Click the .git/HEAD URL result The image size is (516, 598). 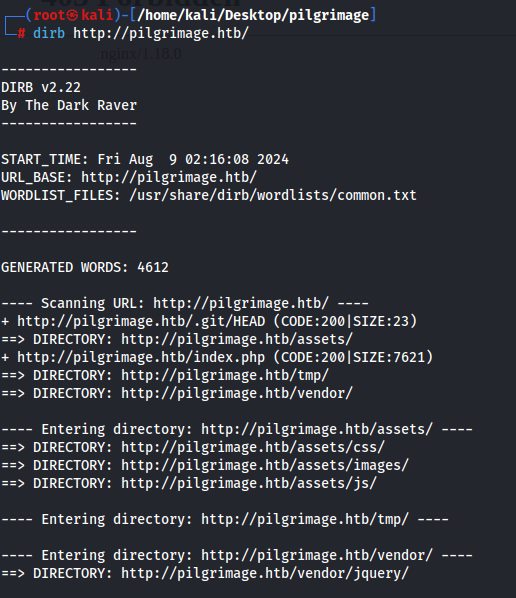[141, 321]
